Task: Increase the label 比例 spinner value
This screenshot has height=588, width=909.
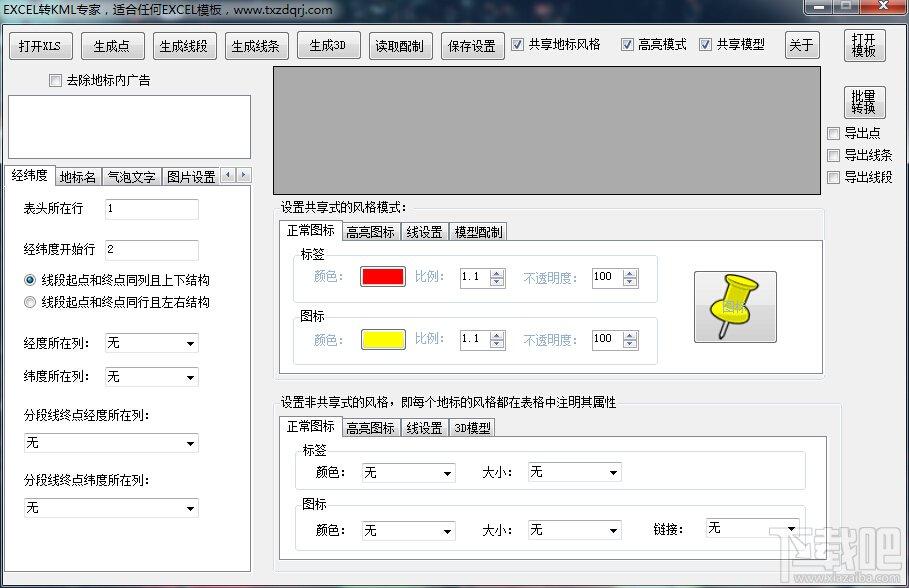Action: click(x=497, y=273)
